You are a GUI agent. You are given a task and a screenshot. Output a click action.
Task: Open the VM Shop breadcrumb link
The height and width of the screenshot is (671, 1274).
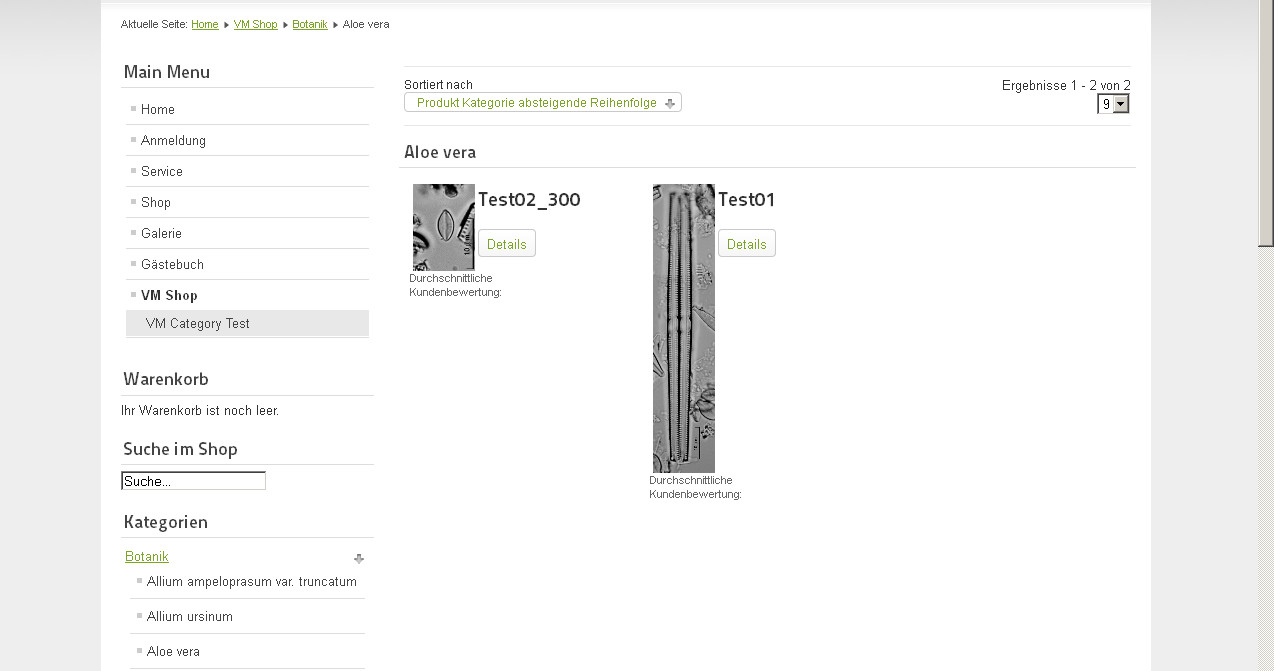pyautogui.click(x=255, y=24)
